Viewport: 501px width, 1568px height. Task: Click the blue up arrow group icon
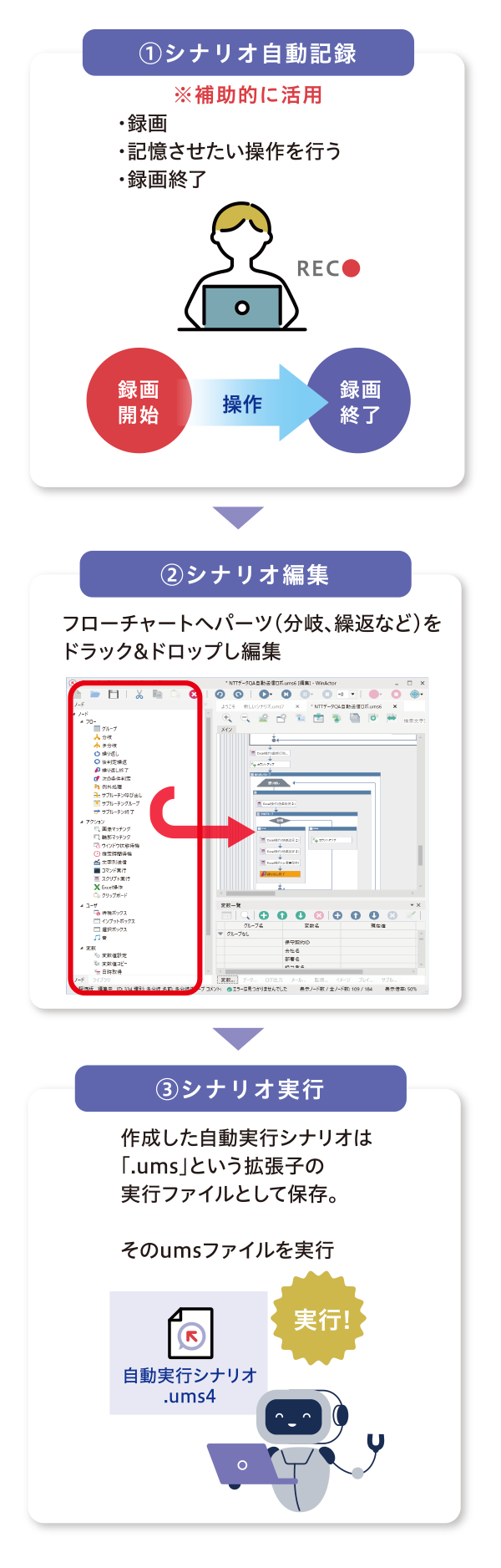[356, 915]
